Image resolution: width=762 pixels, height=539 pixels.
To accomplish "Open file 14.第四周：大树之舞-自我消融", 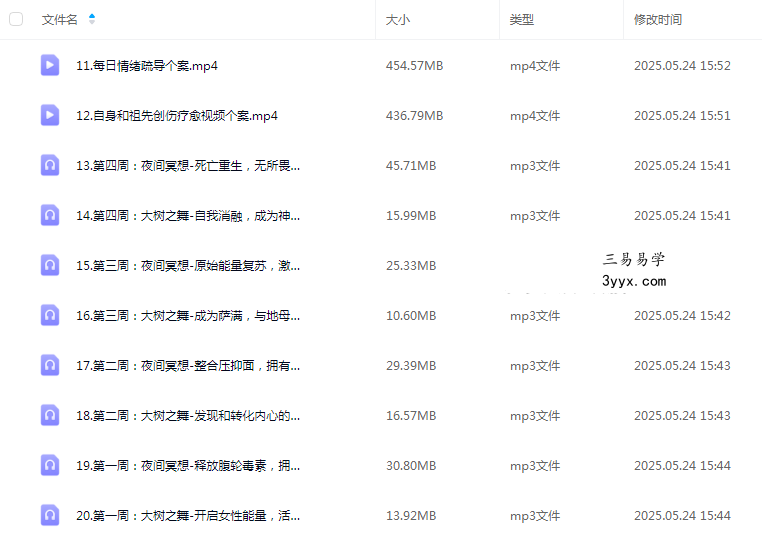I will 188,216.
